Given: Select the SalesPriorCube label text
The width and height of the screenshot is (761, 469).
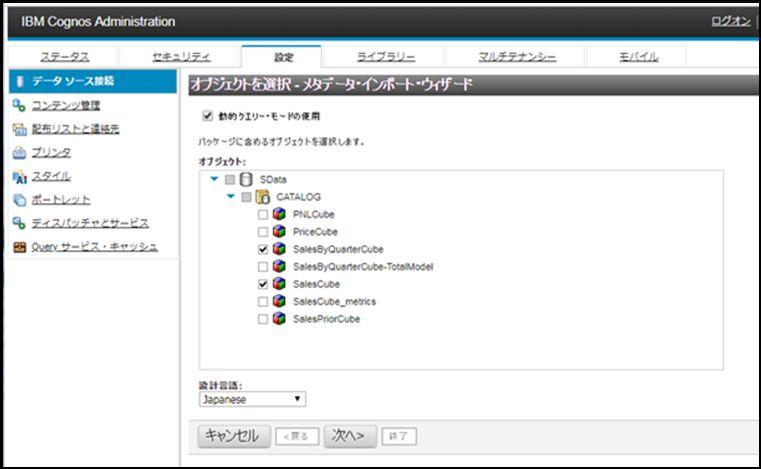Looking at the screenshot, I should point(327,319).
